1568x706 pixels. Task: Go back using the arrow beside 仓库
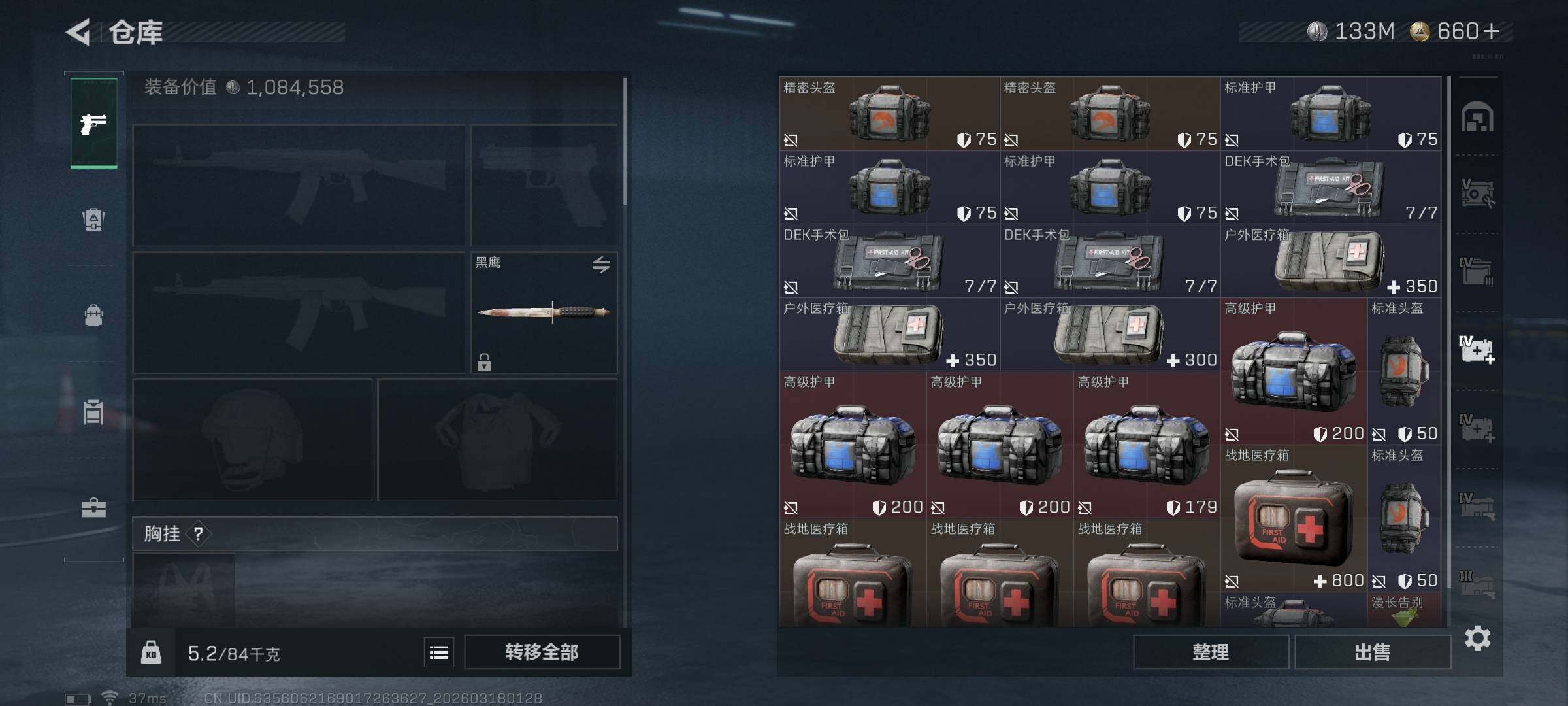point(78,32)
